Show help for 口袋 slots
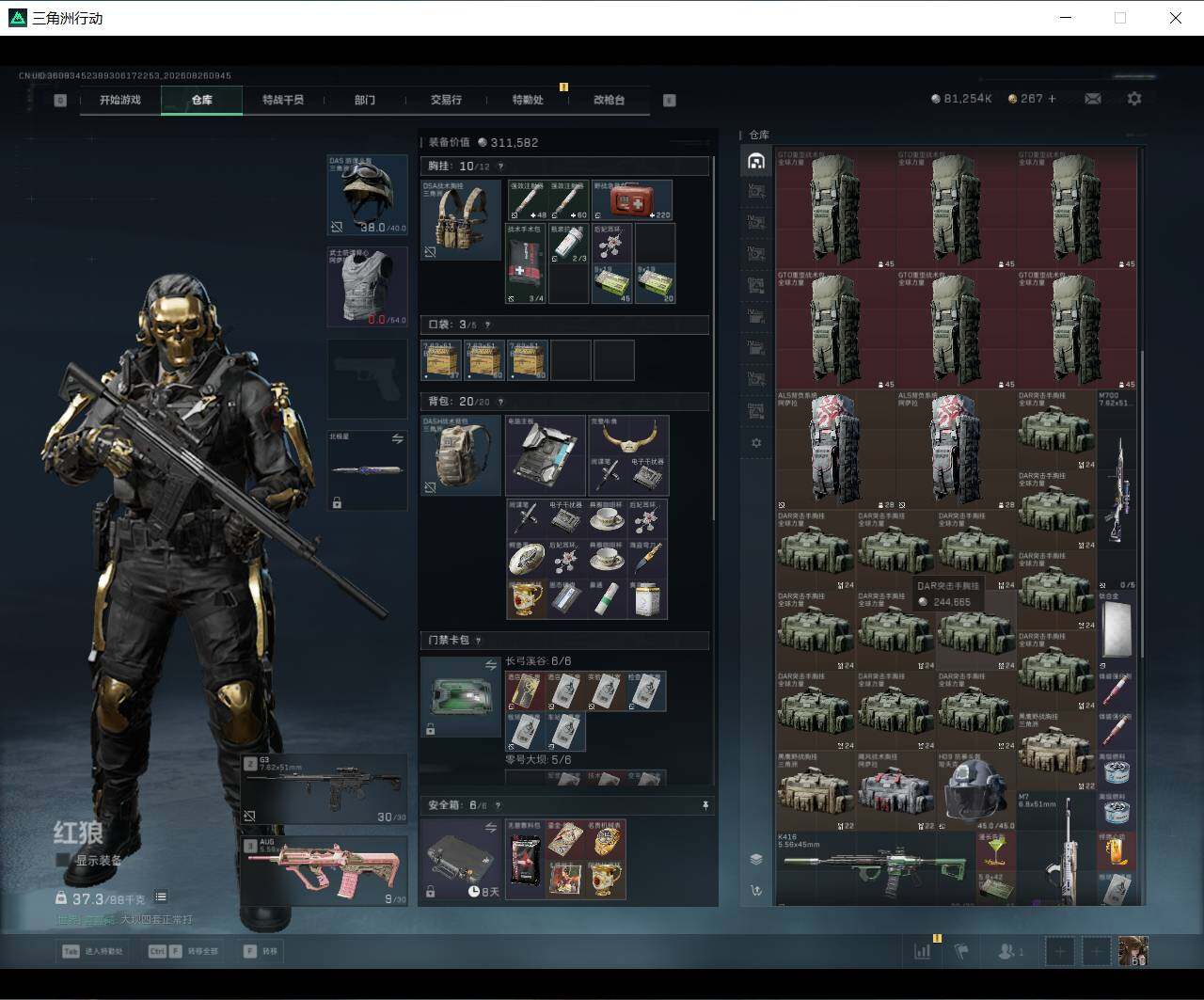The image size is (1204, 1000). (487, 325)
